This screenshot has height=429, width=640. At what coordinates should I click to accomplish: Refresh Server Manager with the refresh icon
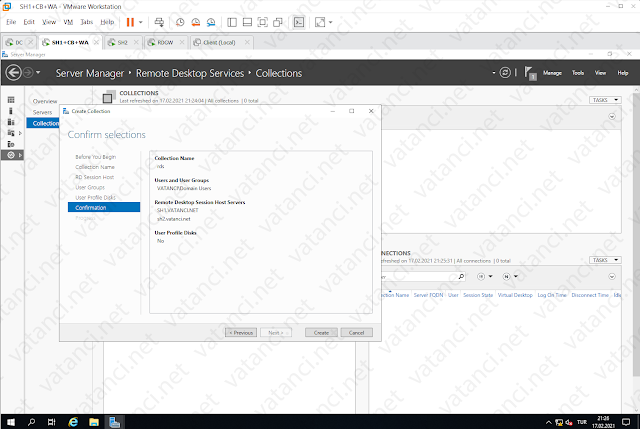[505, 73]
